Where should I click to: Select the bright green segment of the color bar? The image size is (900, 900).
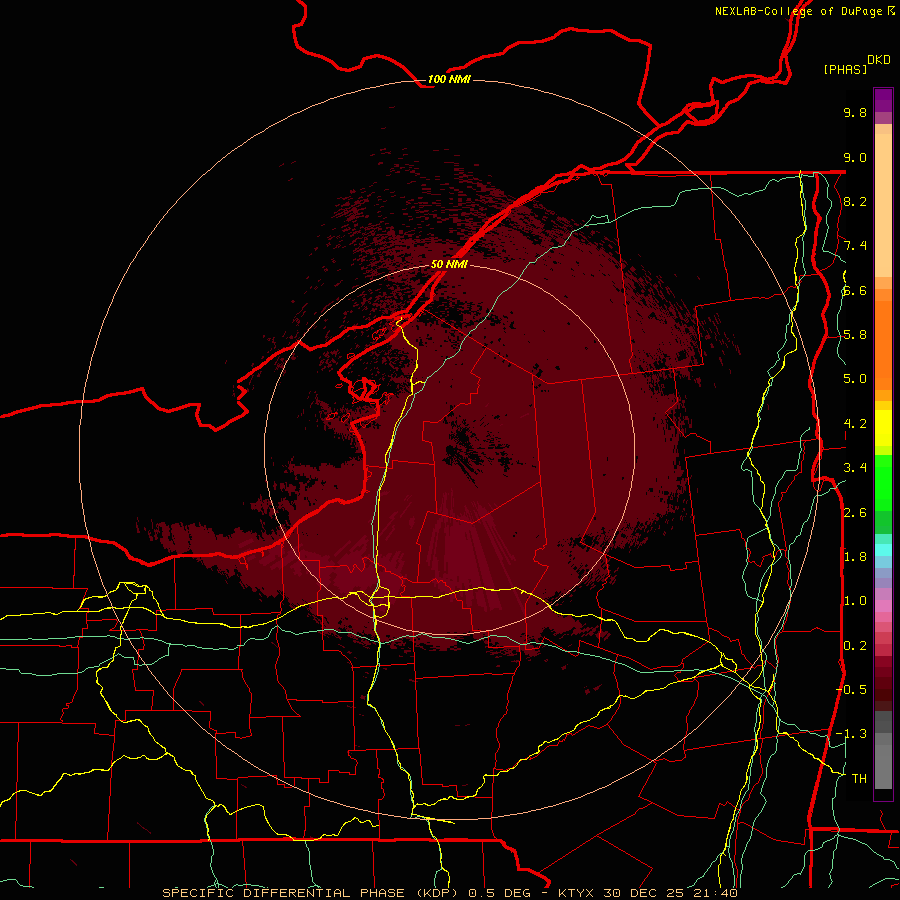coord(883,483)
